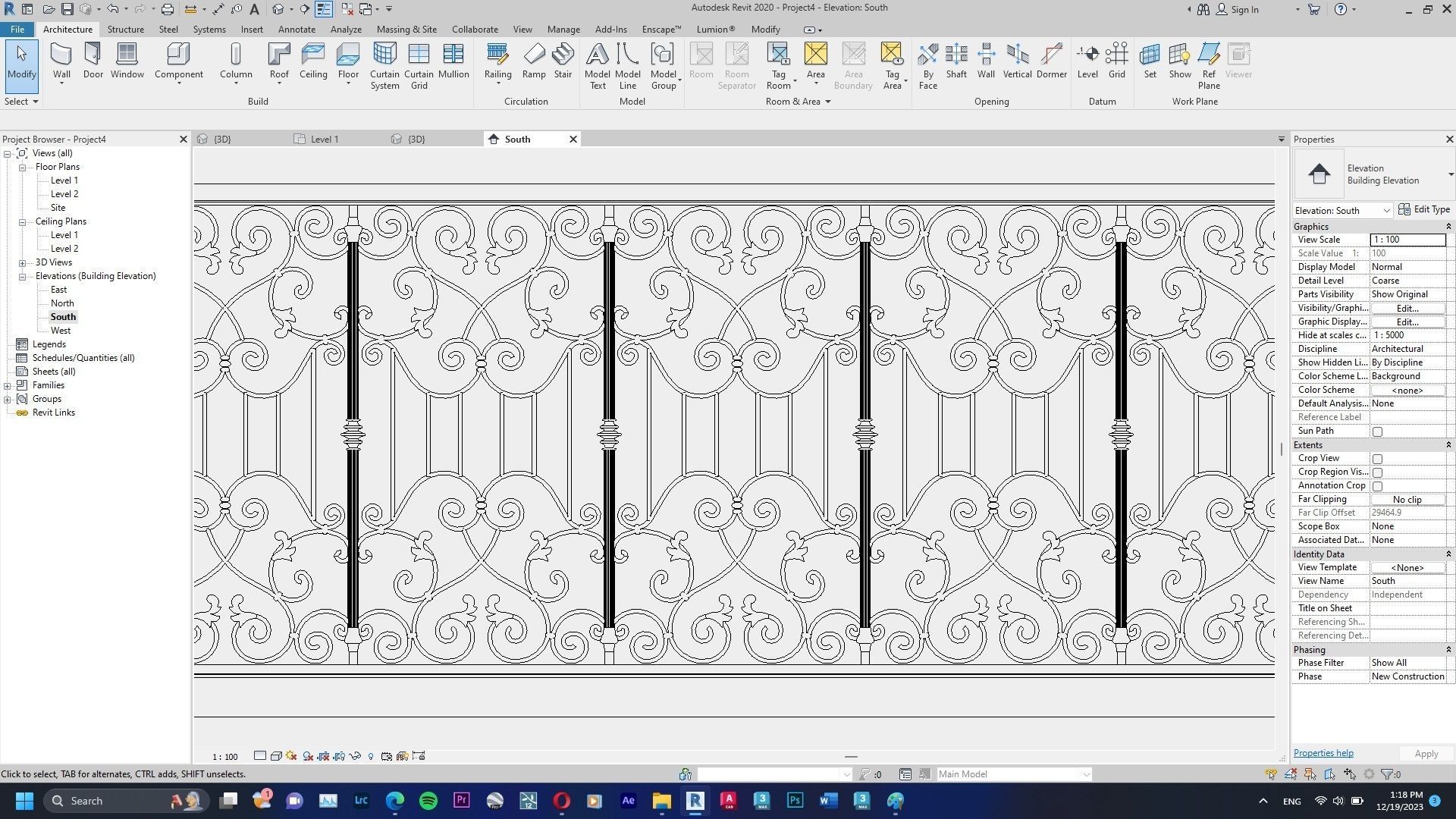Enable the Annotation Crop checkbox
The image size is (1456, 819).
pos(1377,486)
